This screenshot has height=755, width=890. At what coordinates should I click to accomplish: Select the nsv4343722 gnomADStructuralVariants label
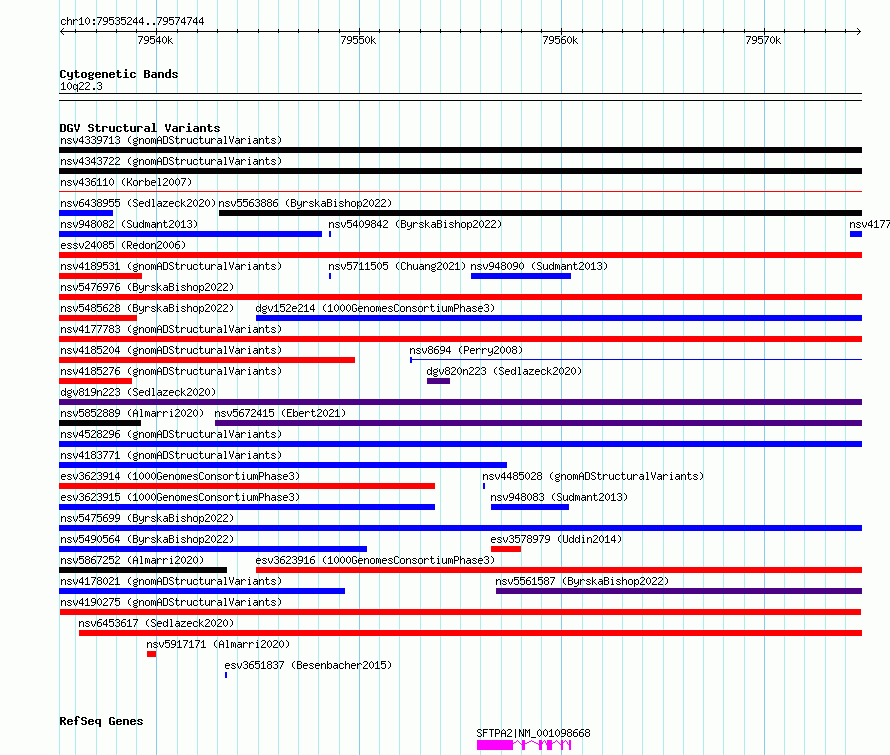click(x=171, y=161)
